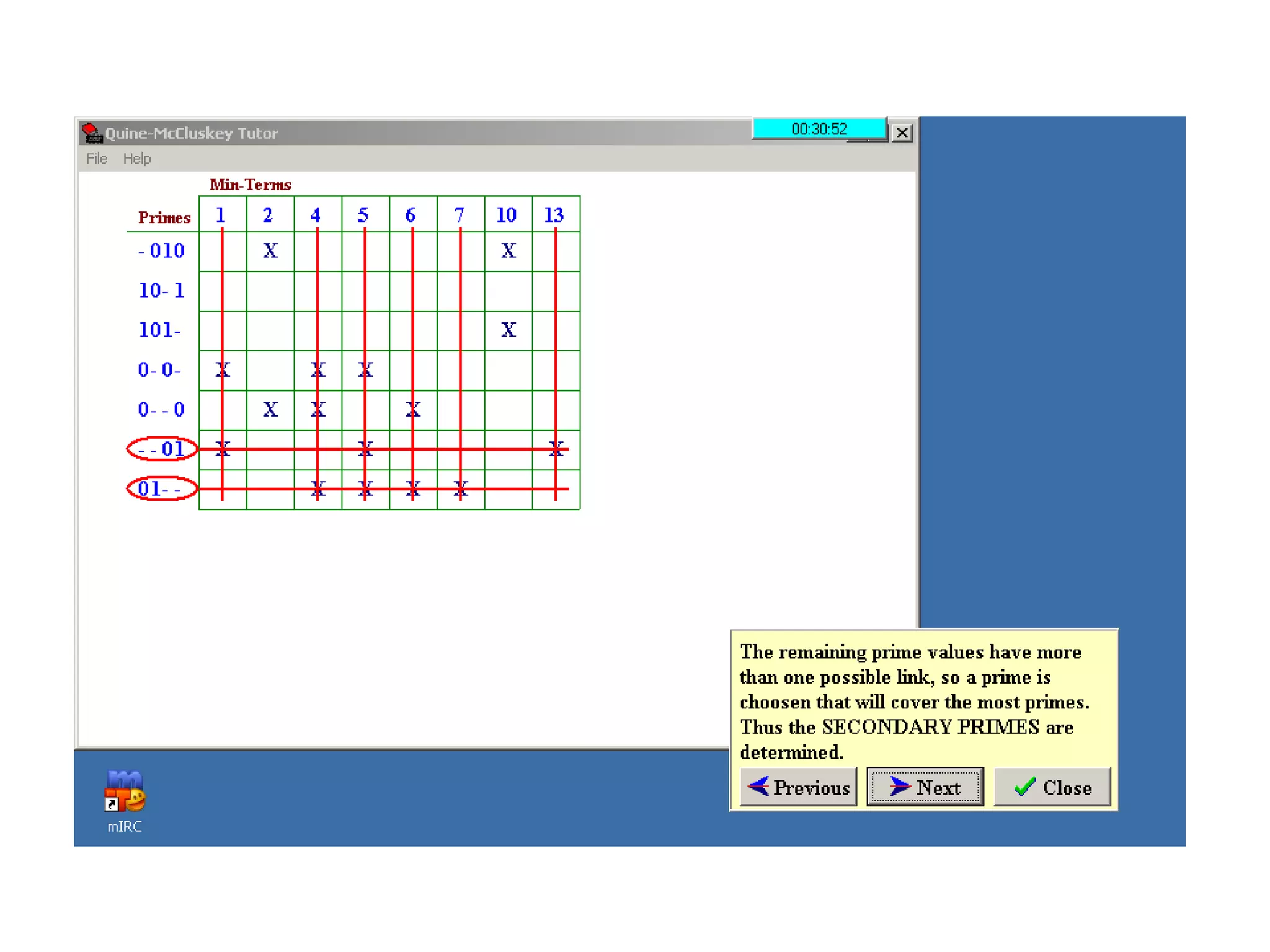Click the X in row 0- - 0, column 6
1270x952 pixels.
(412, 409)
